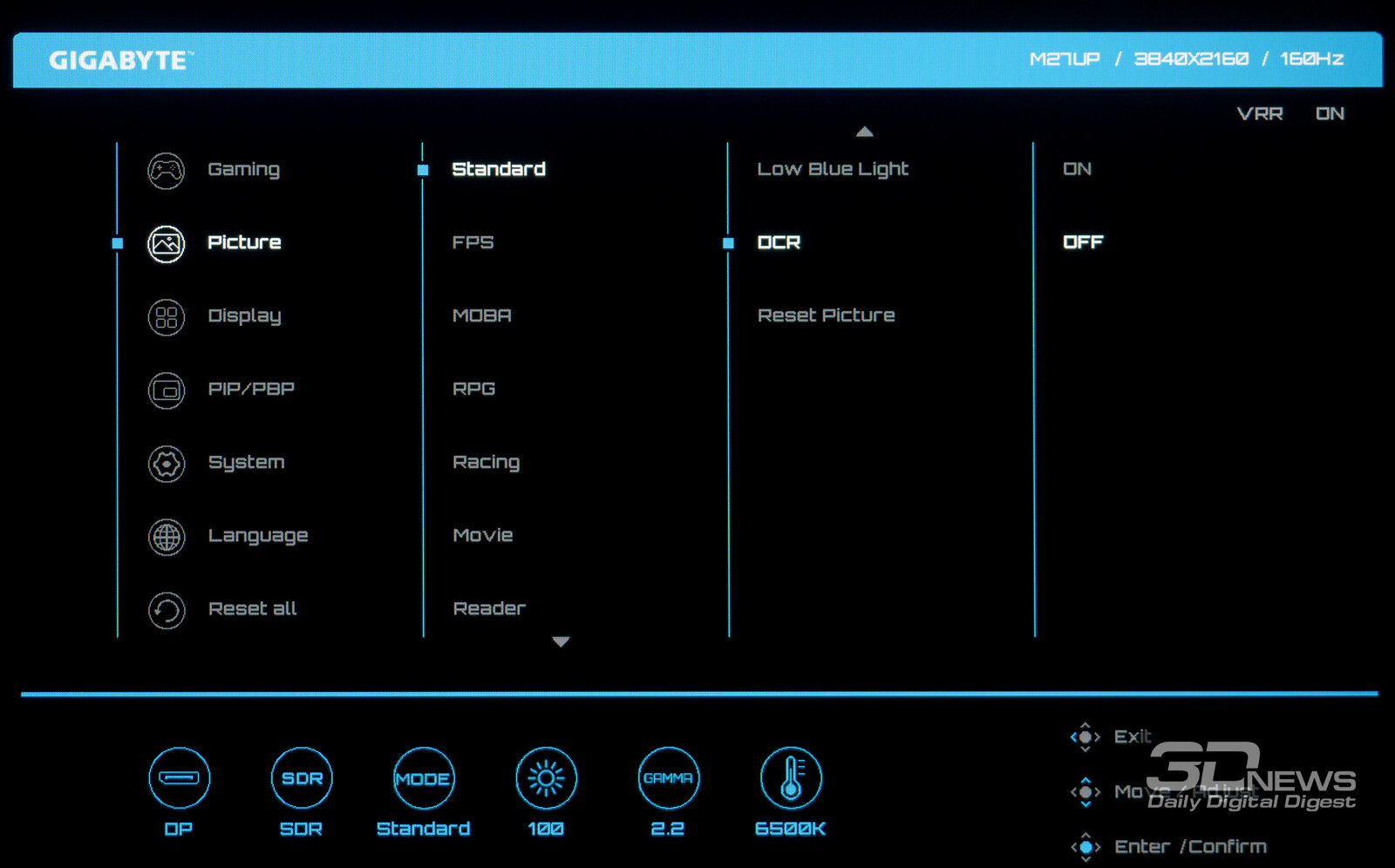
Task: Select the Movie picture mode
Action: tap(483, 535)
